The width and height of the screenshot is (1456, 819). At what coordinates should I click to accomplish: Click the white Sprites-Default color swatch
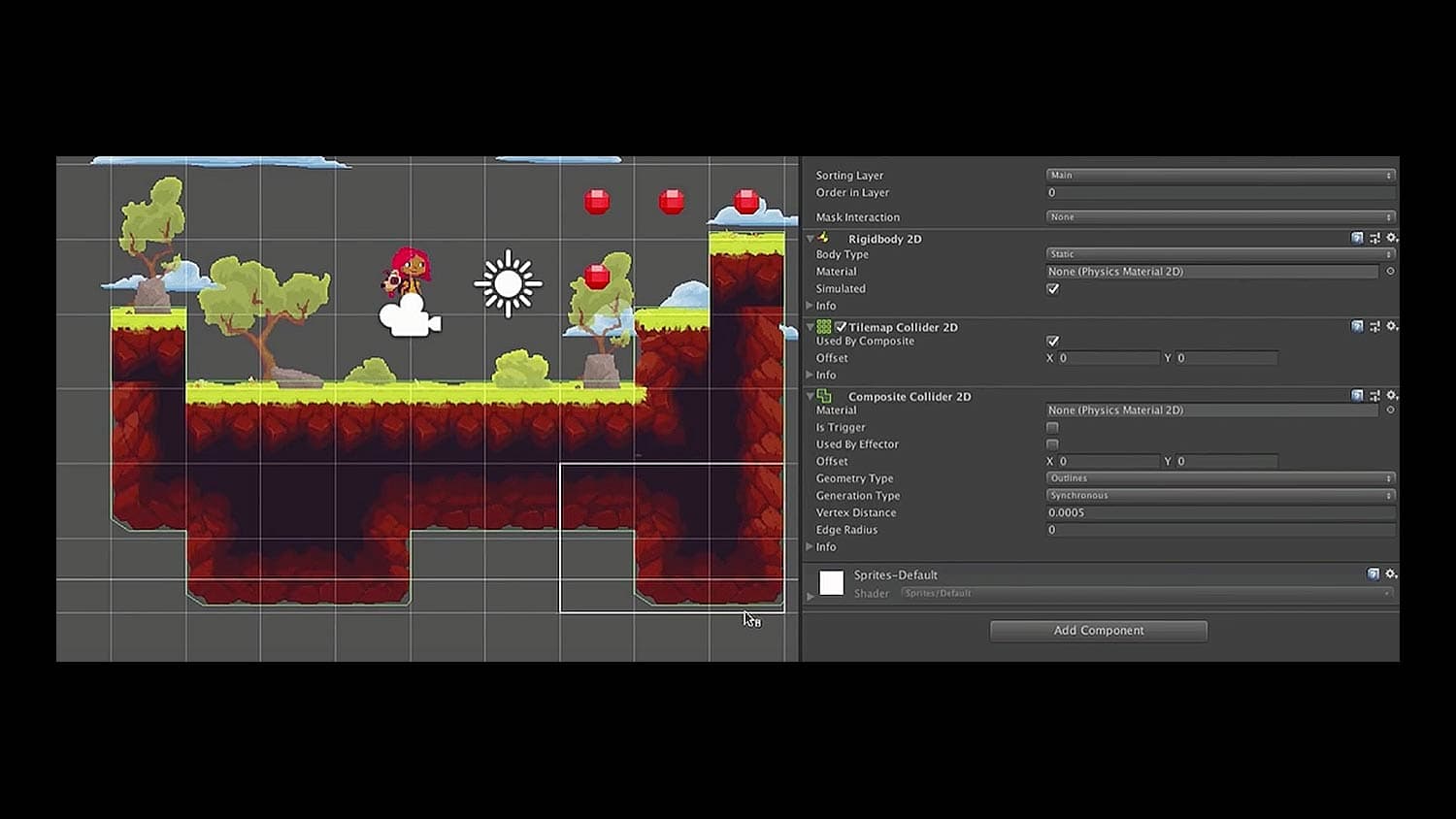pos(831,582)
